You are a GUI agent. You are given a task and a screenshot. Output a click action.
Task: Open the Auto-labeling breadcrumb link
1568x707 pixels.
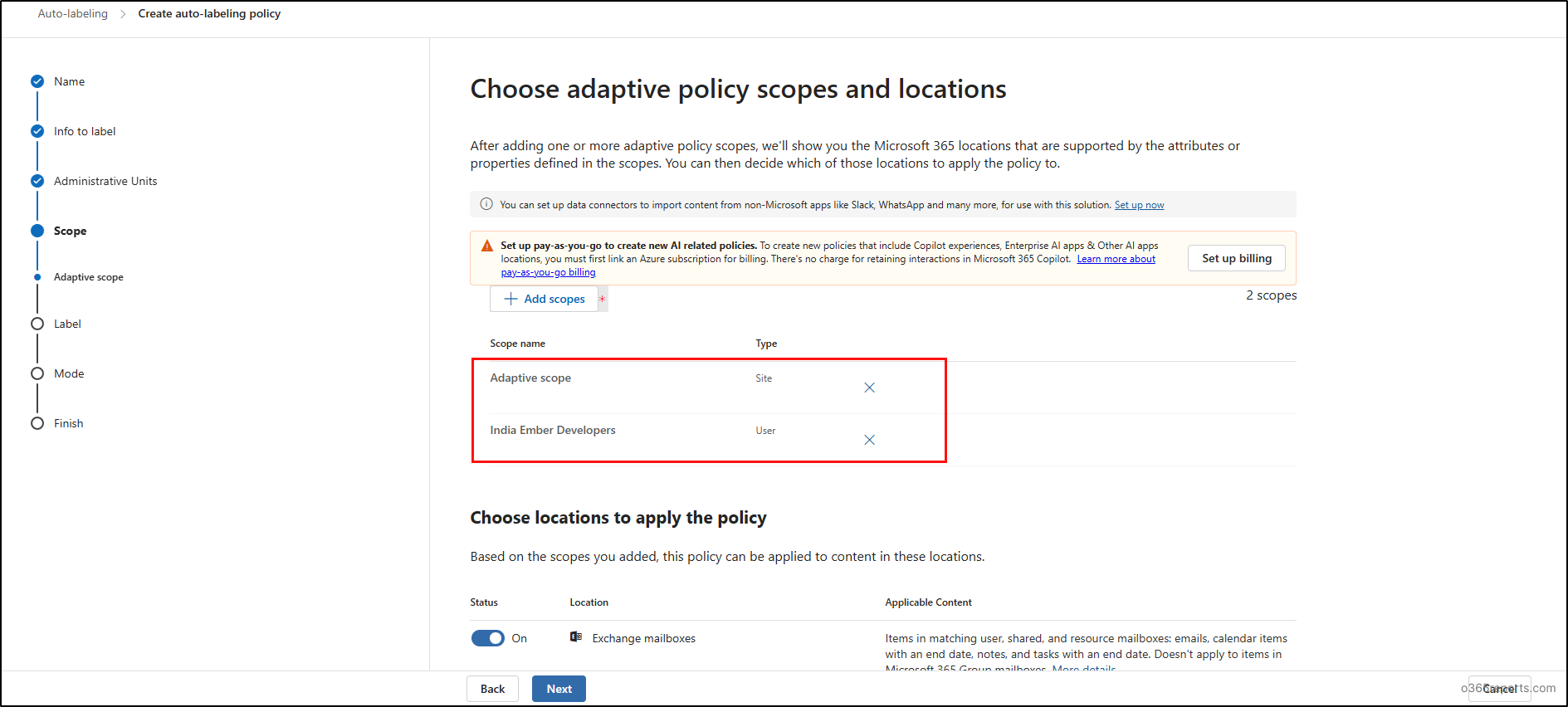pyautogui.click(x=73, y=13)
